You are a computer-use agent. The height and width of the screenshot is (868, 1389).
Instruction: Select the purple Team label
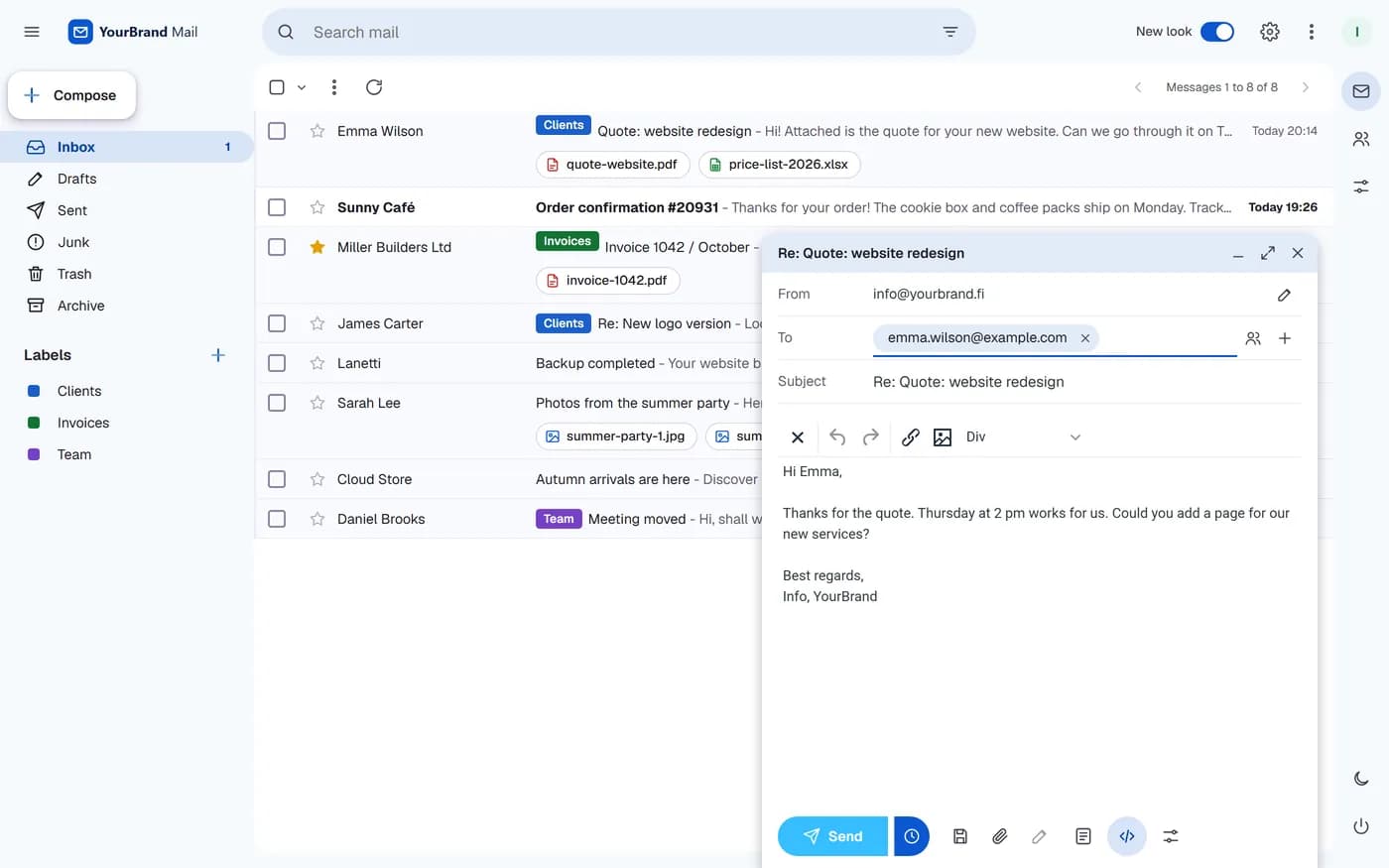(x=74, y=454)
